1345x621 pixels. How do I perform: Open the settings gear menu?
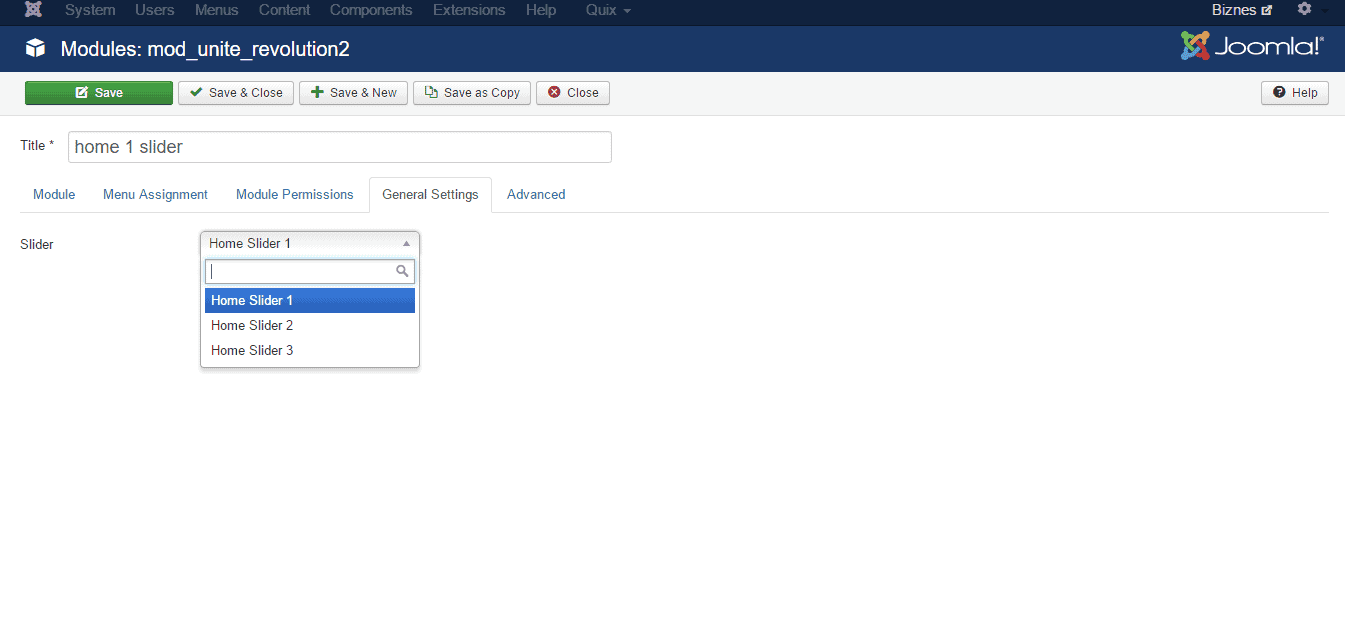point(1304,9)
